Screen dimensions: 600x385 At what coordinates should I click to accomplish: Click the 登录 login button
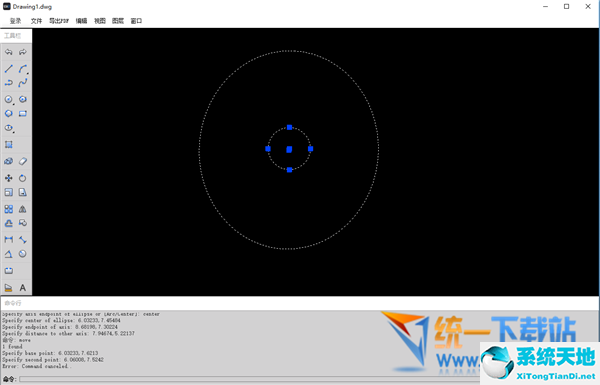(x=15, y=21)
